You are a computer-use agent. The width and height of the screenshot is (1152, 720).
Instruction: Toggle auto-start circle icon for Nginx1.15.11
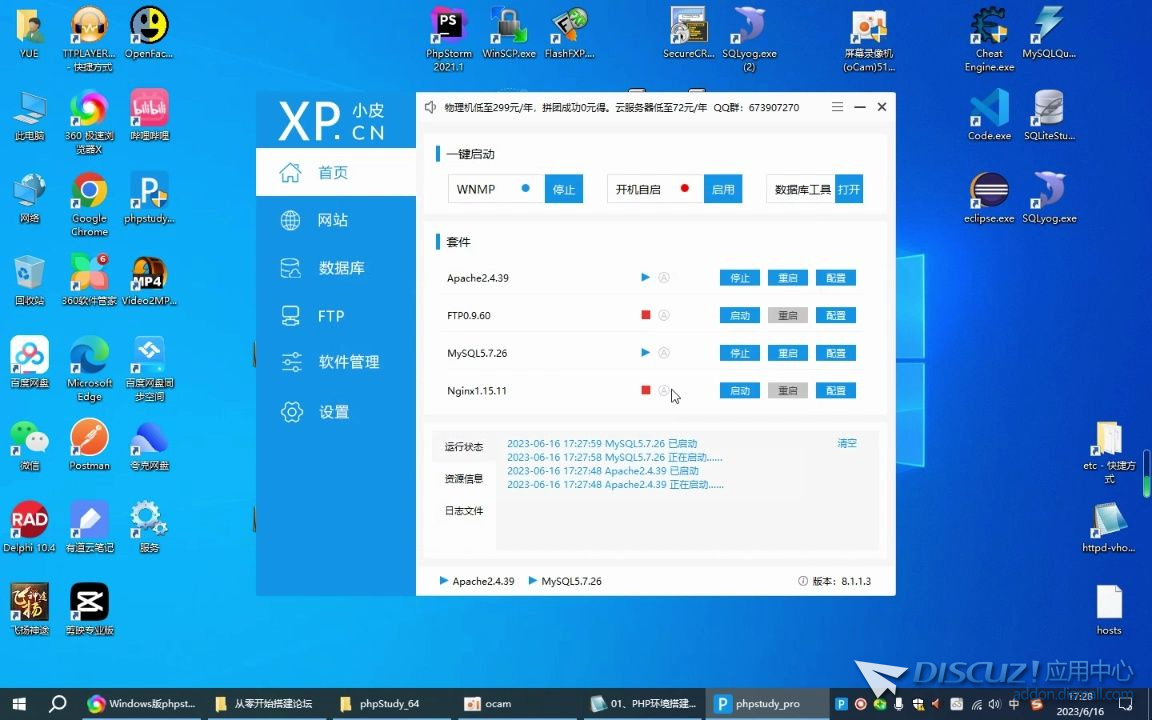[x=663, y=390]
